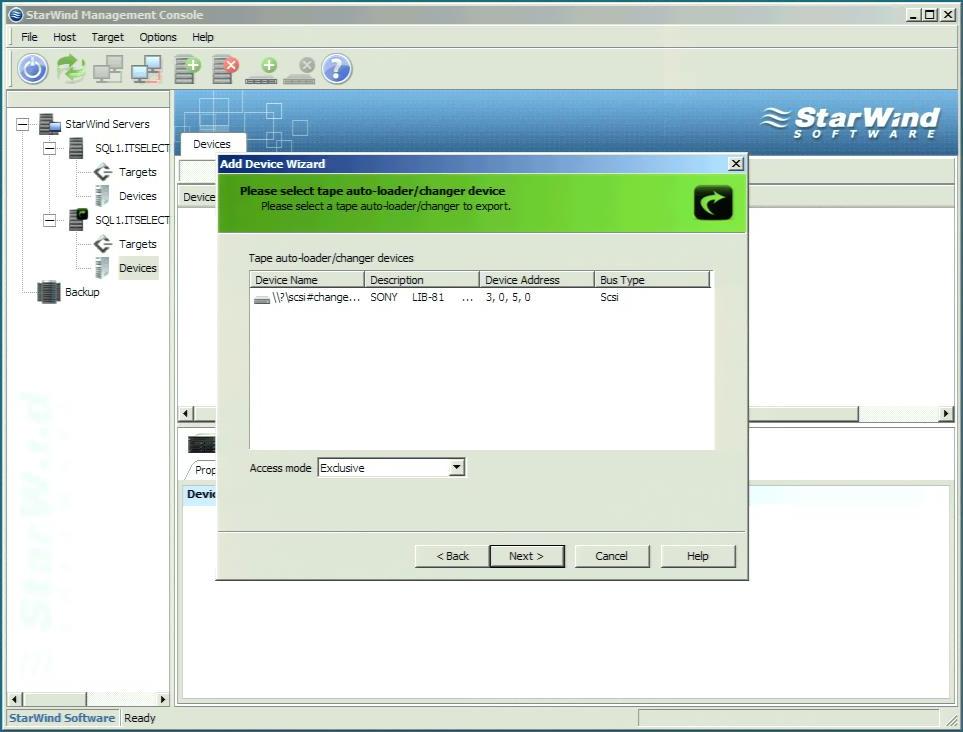
Task: Click the Bus Type column header
Action: click(652, 279)
